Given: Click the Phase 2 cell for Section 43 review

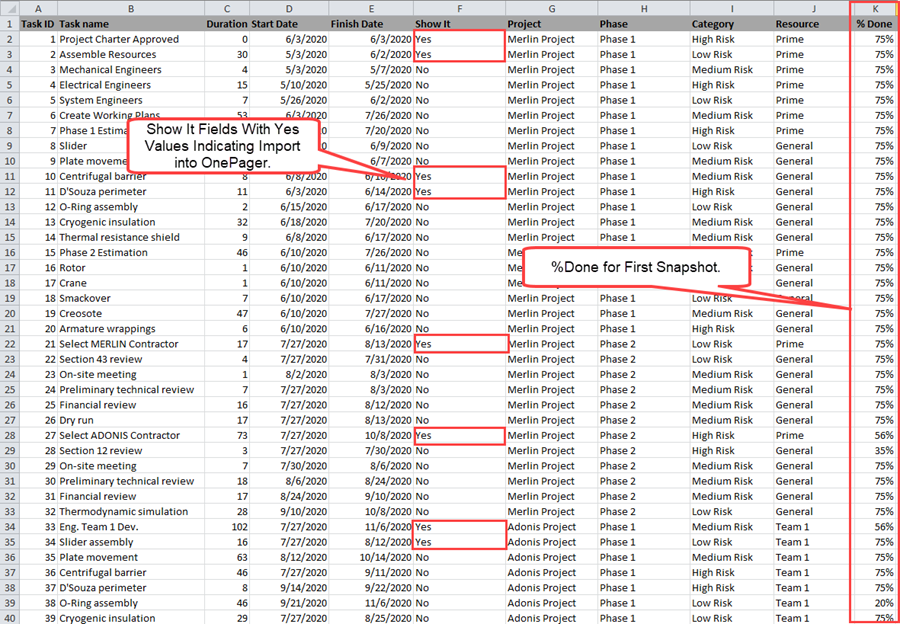Looking at the screenshot, I should pyautogui.click(x=620, y=359).
